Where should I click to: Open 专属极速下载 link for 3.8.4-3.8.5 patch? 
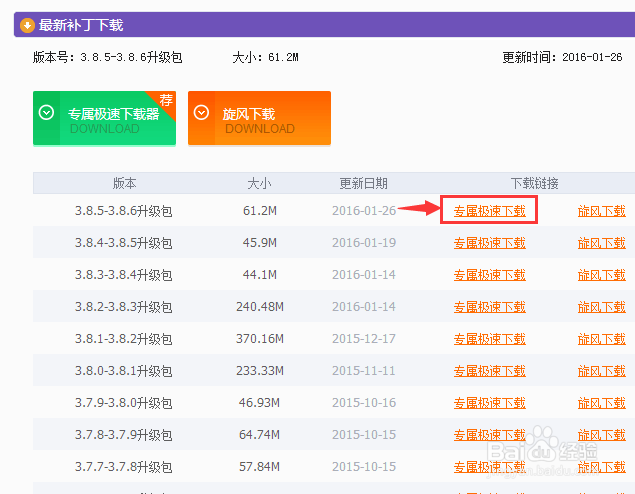490,243
